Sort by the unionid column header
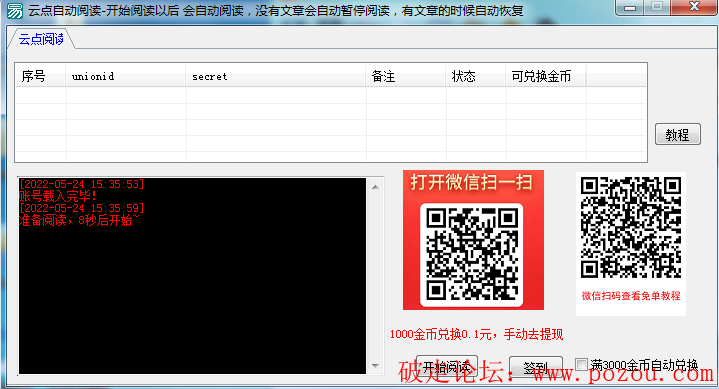Viewport: 719px width, 389px height. point(126,76)
